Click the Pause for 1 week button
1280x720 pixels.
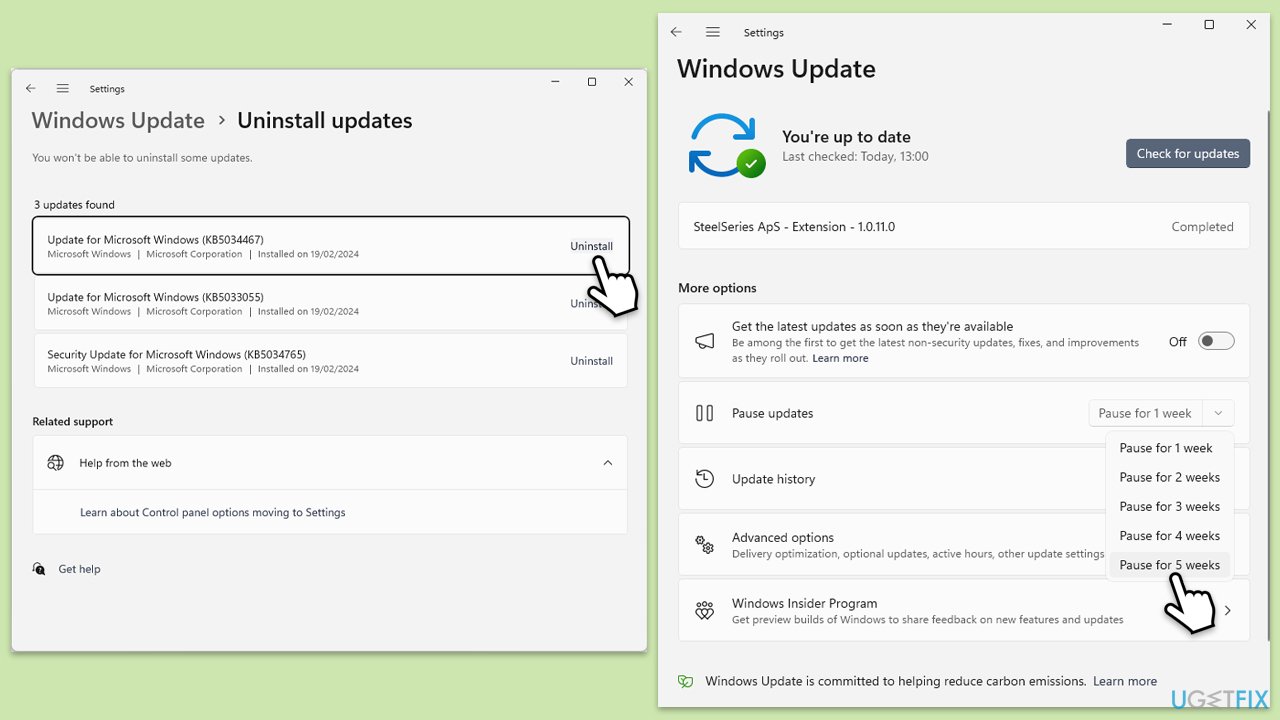pyautogui.click(x=1145, y=413)
